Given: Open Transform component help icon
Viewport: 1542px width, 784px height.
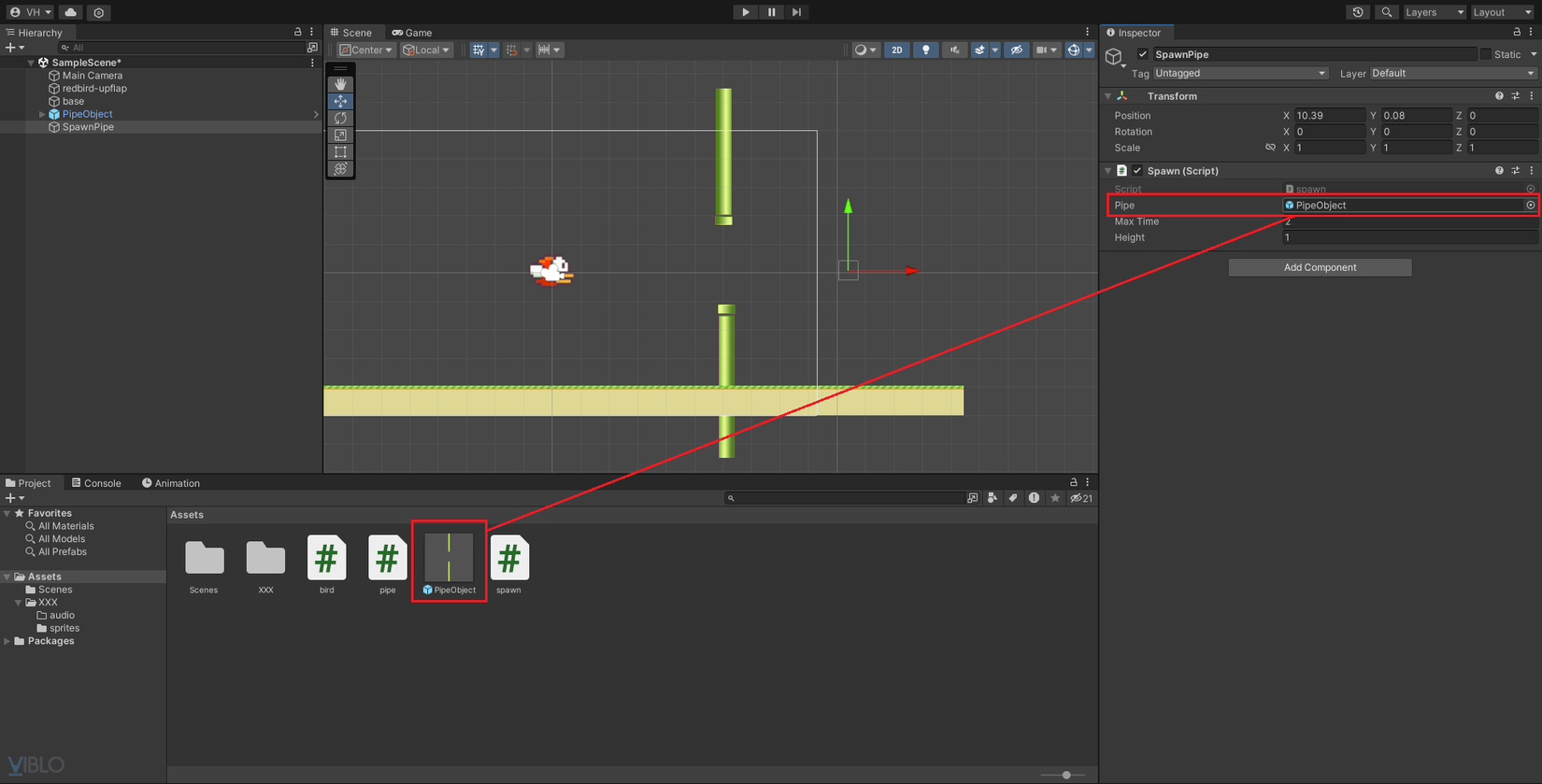Looking at the screenshot, I should (x=1499, y=96).
